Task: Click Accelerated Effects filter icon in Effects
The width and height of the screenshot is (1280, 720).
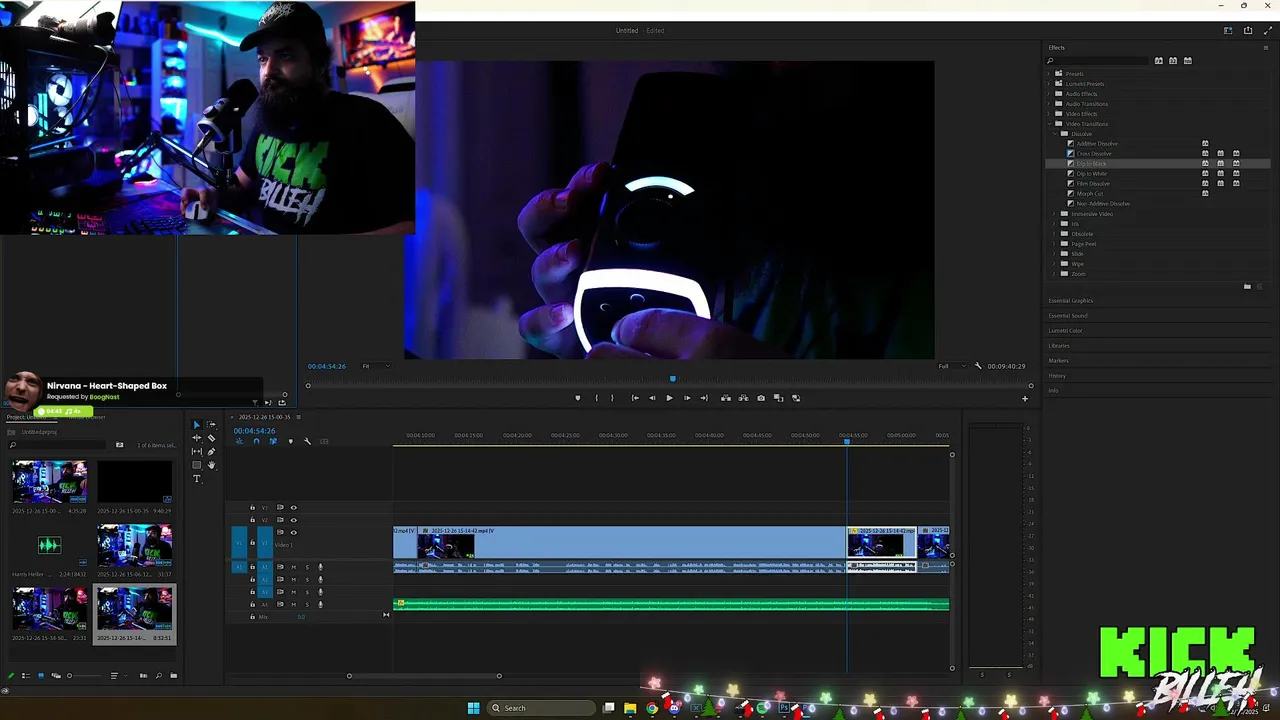Action: (x=1159, y=60)
